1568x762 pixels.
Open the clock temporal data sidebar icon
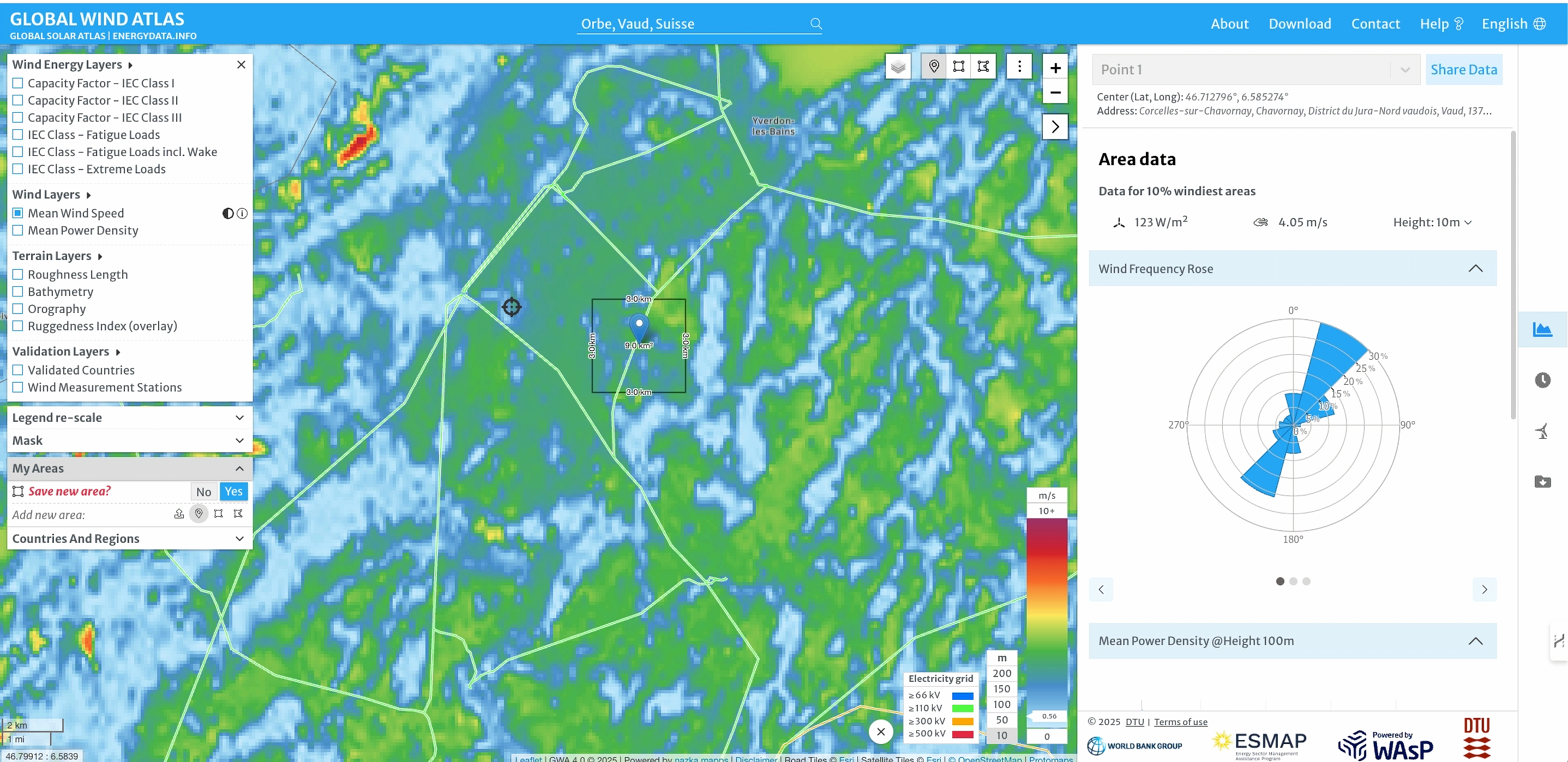[x=1542, y=380]
